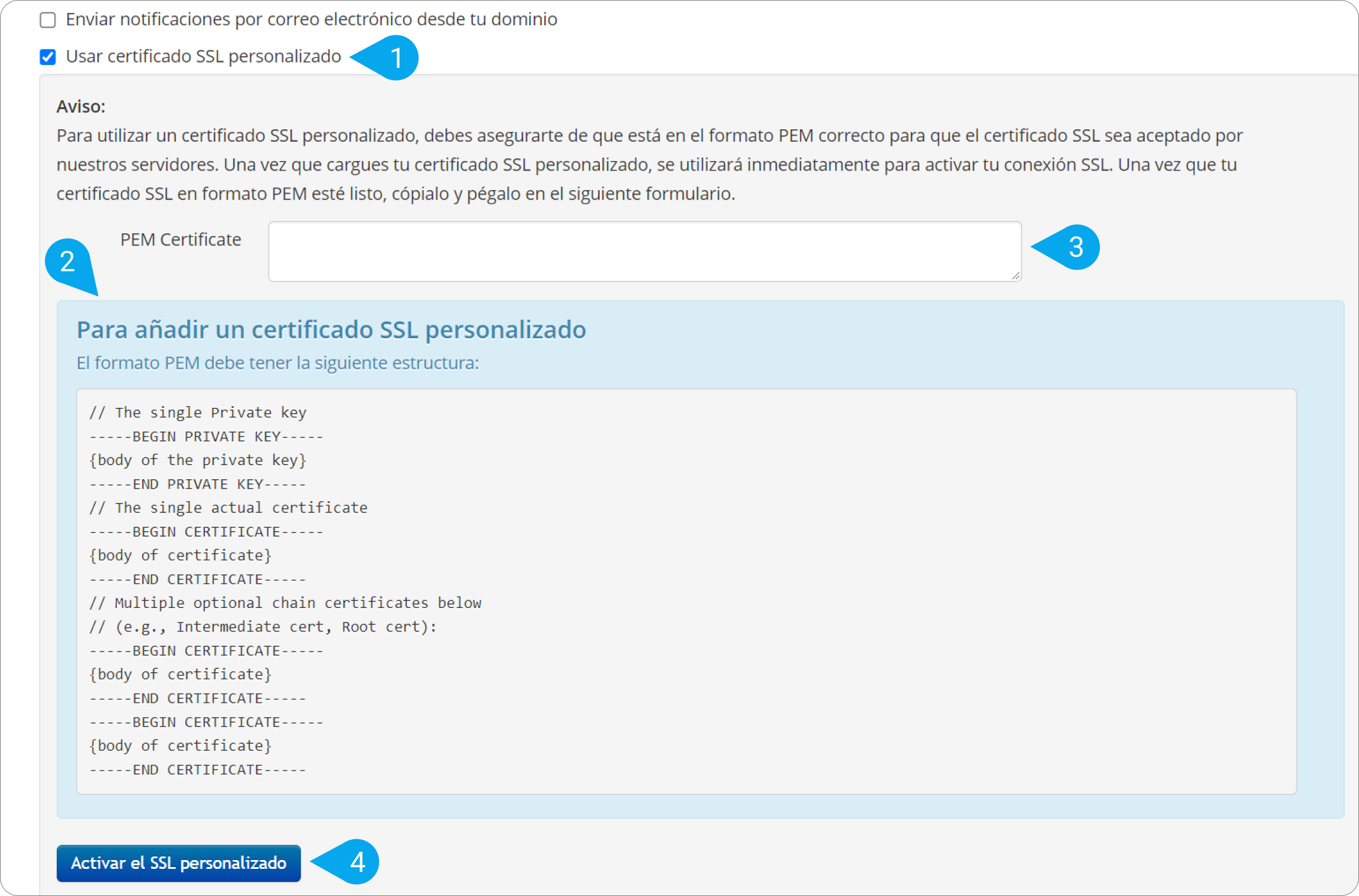
Task: Click the single actual certificate comment line
Action: coord(228,508)
